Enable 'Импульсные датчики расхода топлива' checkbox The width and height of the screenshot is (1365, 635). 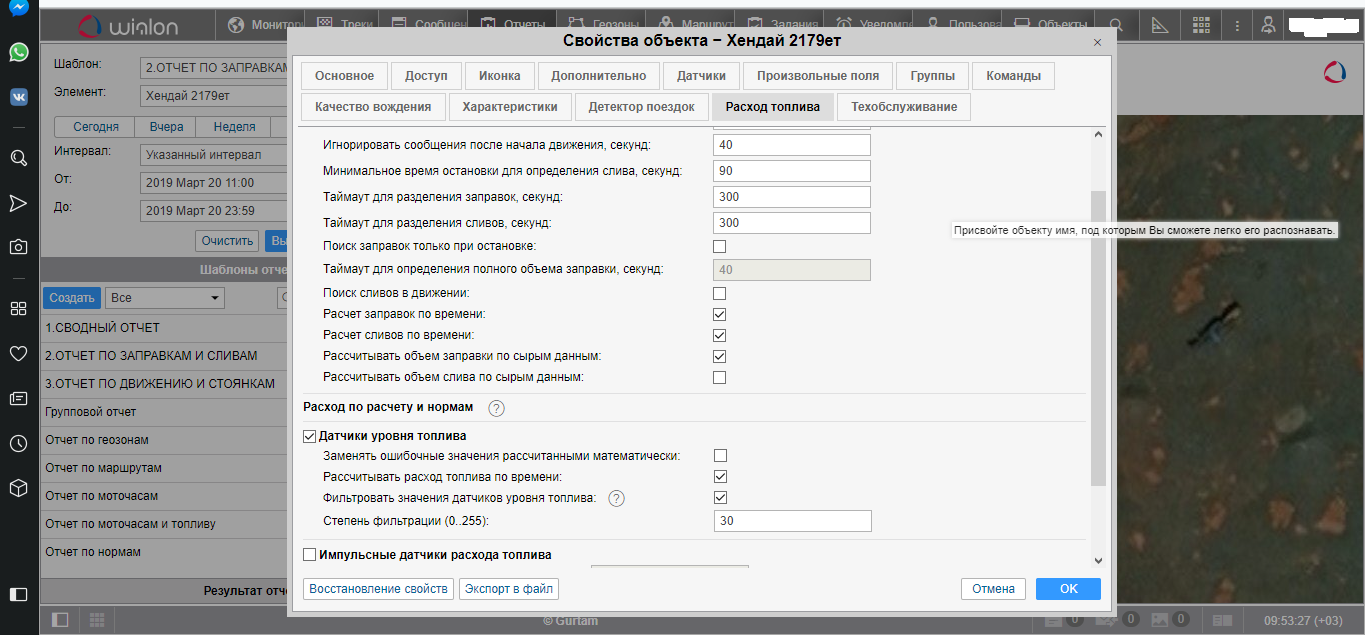[309, 555]
